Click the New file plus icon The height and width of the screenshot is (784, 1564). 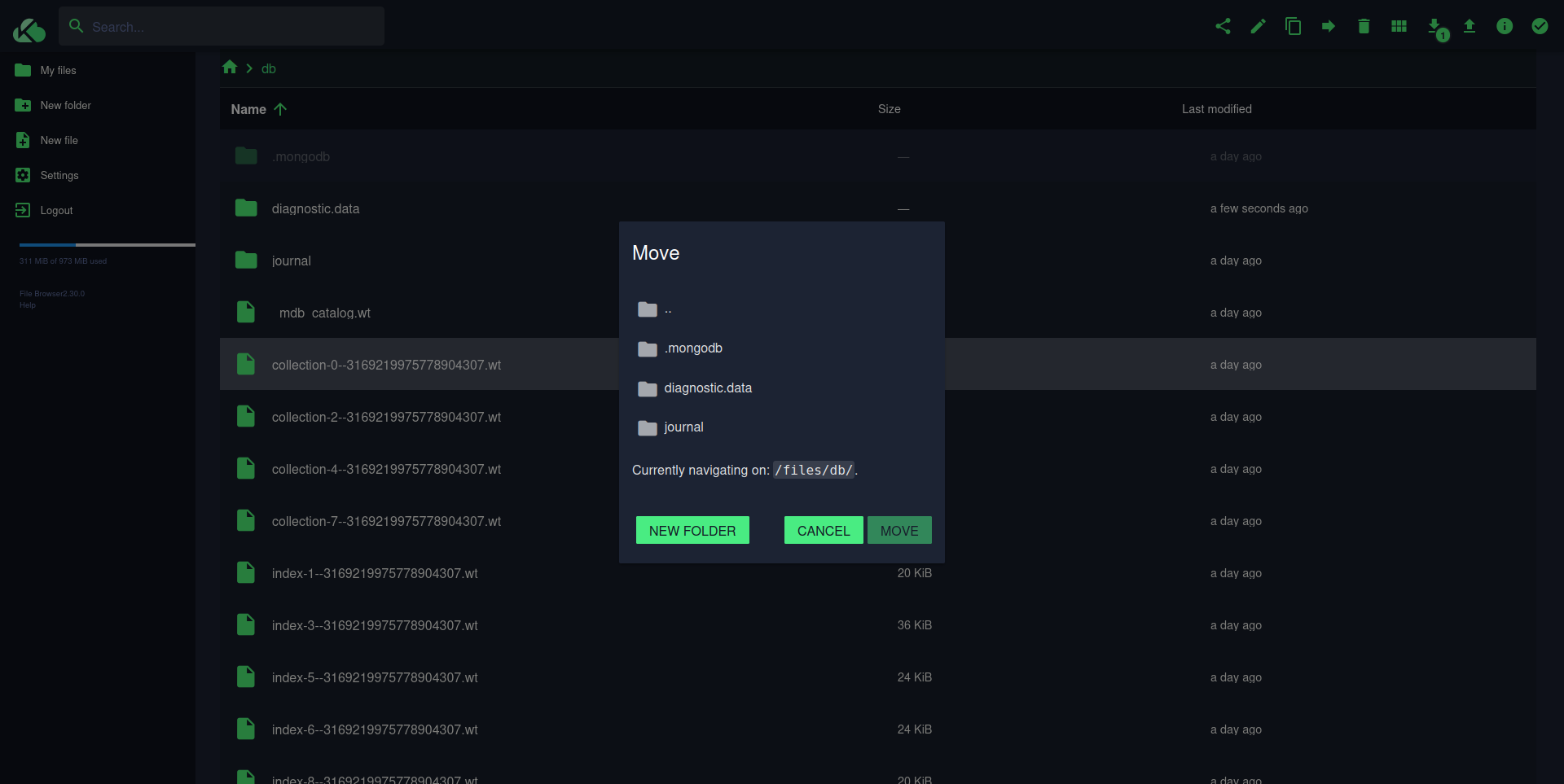pyautogui.click(x=23, y=140)
